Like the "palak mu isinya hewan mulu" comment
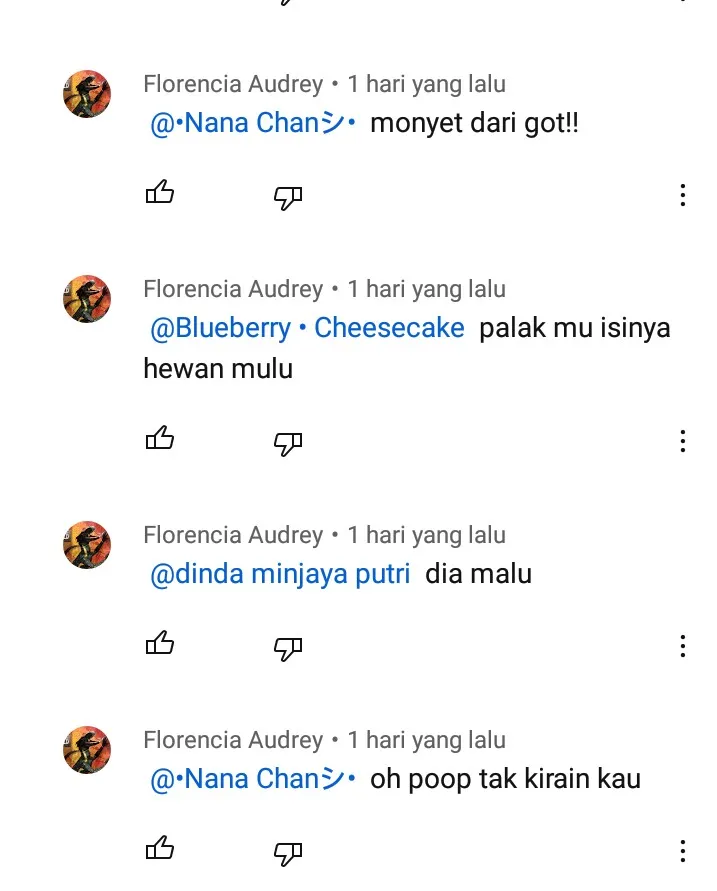Screen dimensions: 717x891 (160, 438)
